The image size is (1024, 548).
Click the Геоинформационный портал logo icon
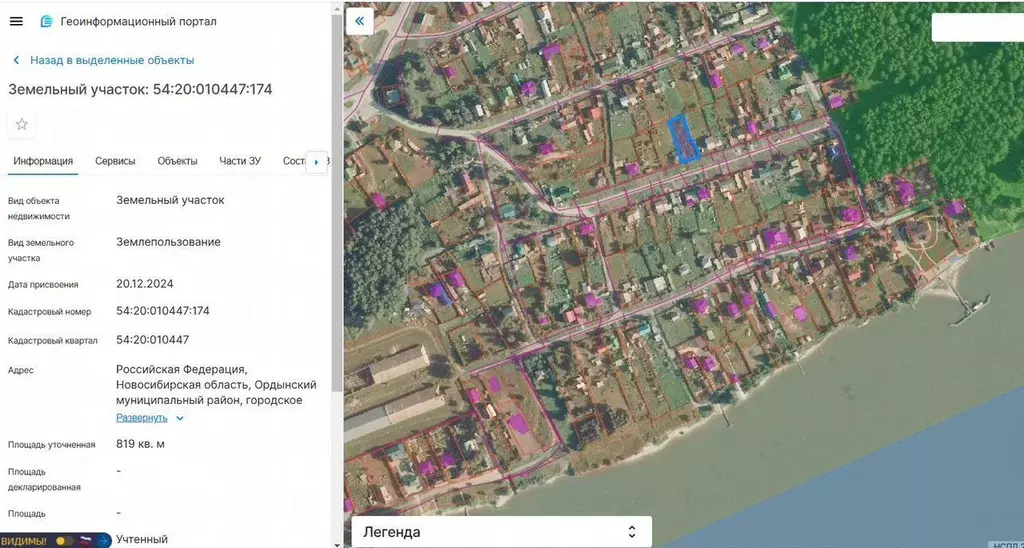click(46, 21)
